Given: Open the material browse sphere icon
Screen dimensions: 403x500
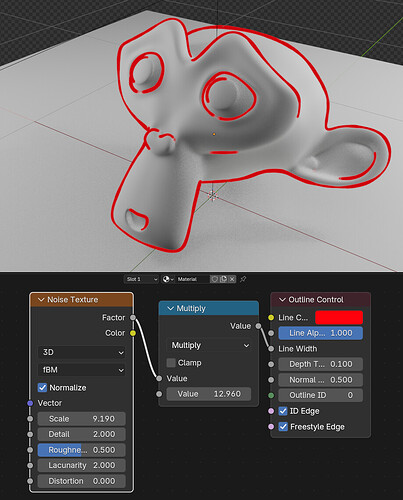Looking at the screenshot, I should click(167, 279).
